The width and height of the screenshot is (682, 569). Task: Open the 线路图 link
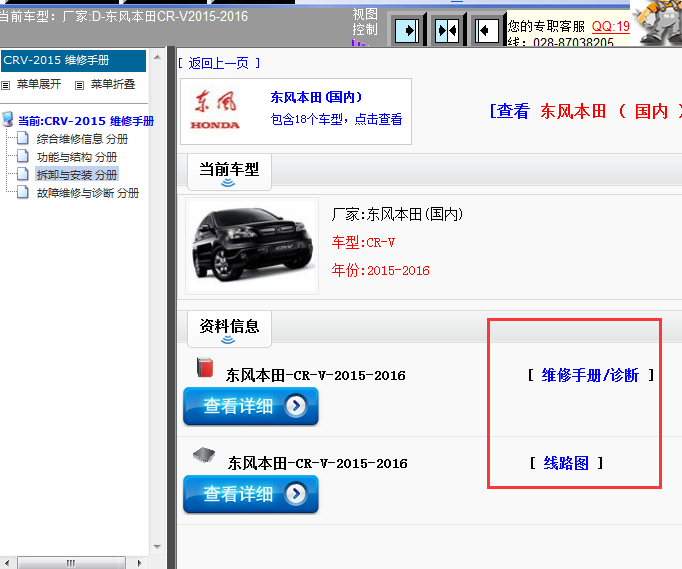click(566, 463)
